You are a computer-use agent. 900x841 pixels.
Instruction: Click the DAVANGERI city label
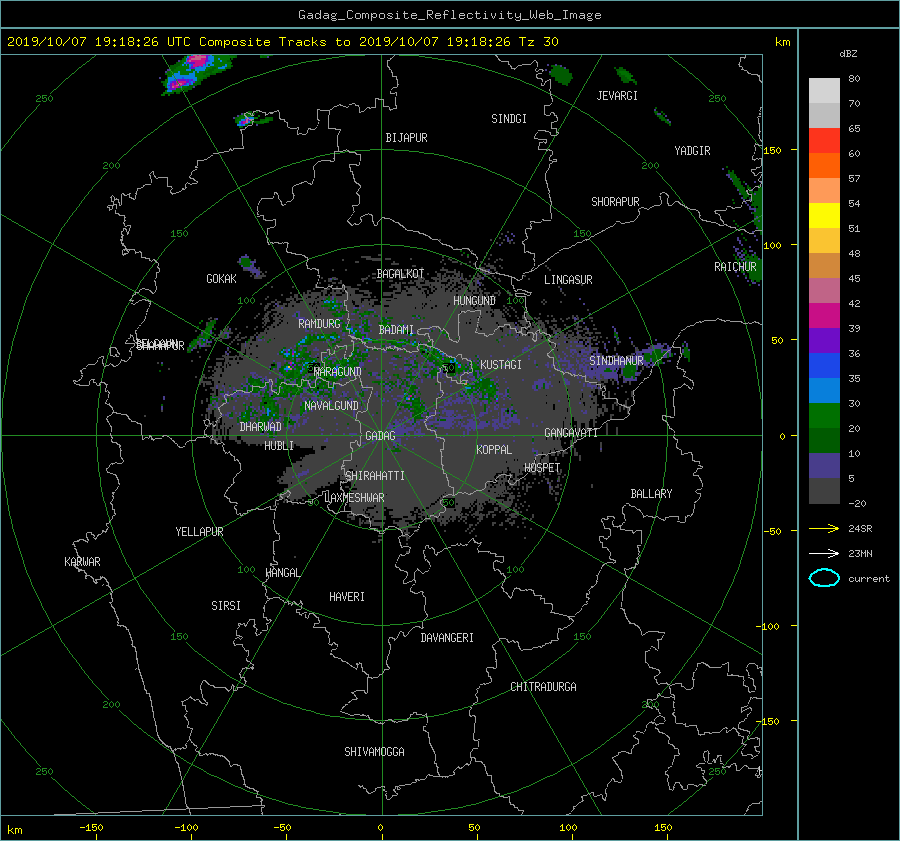pos(447,638)
